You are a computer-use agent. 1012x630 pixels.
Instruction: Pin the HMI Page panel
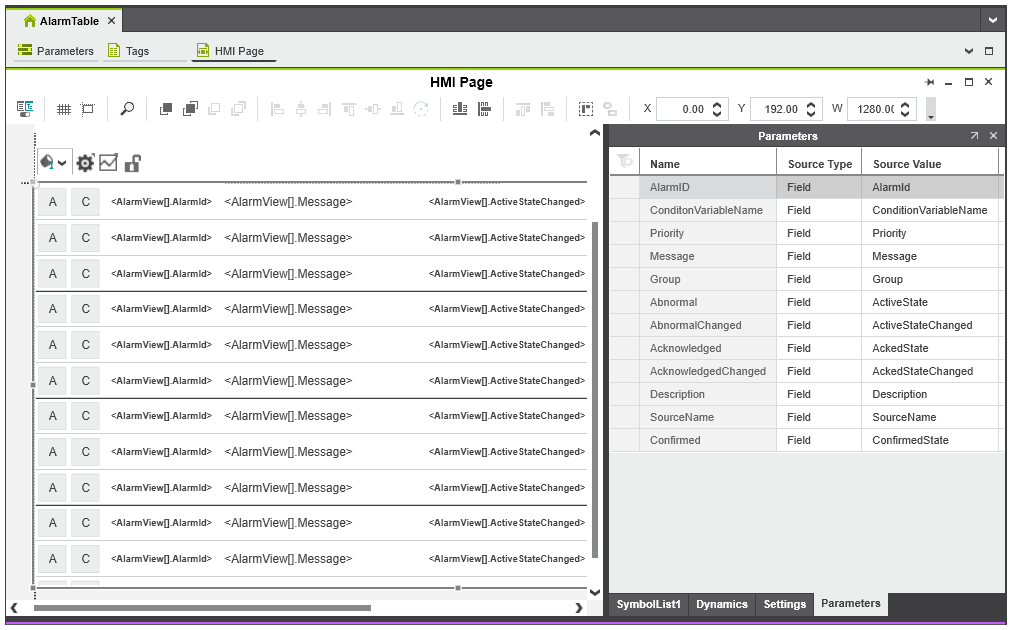click(930, 82)
